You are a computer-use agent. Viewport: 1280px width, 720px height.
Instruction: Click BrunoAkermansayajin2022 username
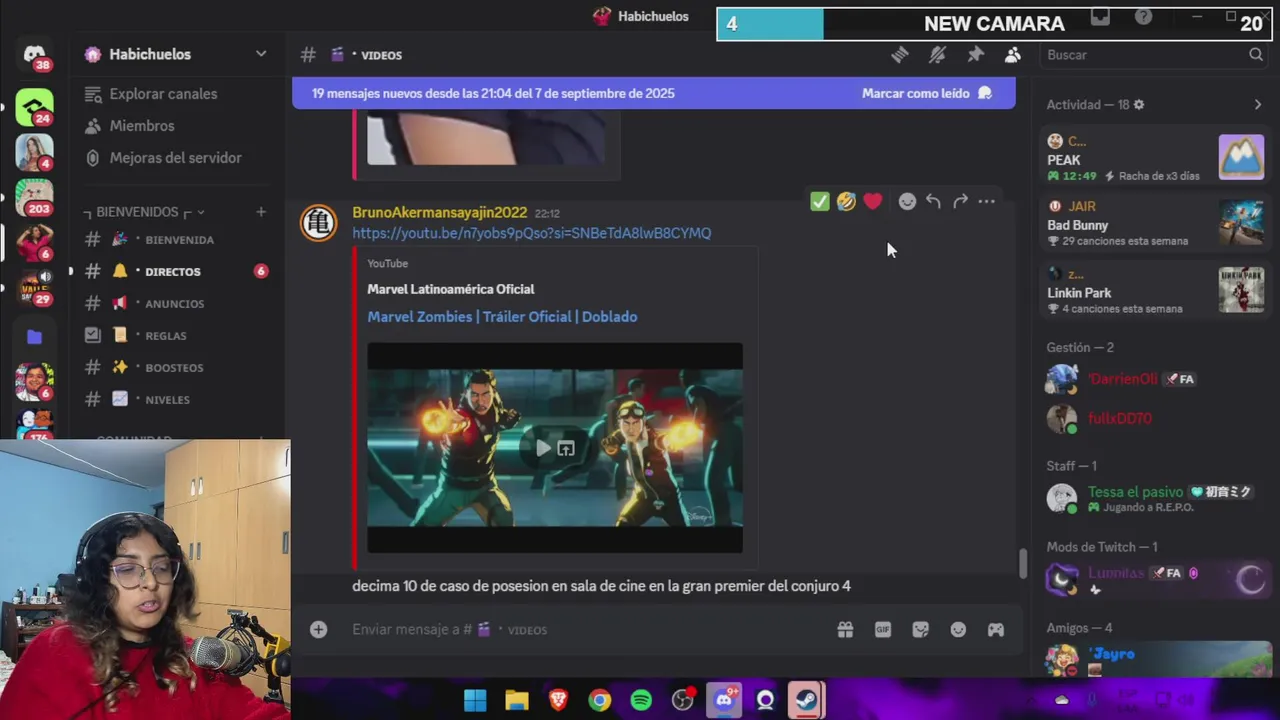pyautogui.click(x=440, y=212)
